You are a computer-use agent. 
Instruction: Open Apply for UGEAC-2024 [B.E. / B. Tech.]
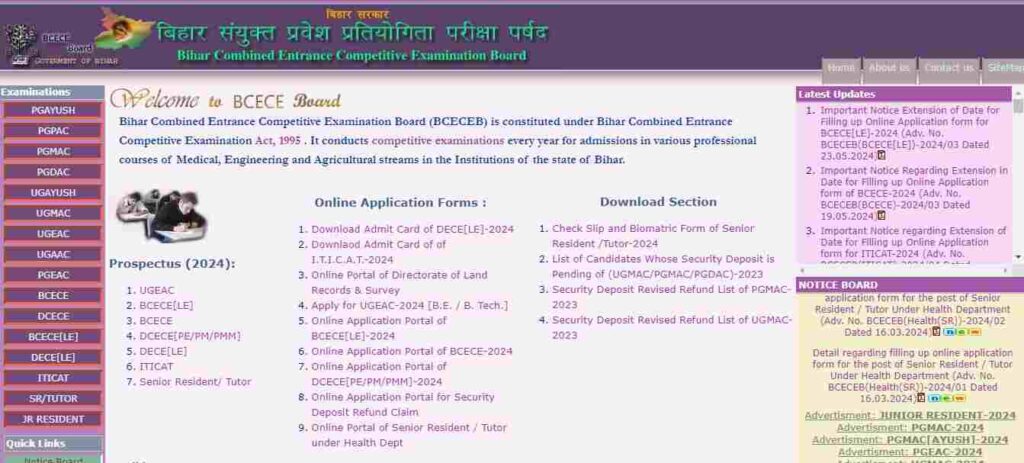point(409,306)
